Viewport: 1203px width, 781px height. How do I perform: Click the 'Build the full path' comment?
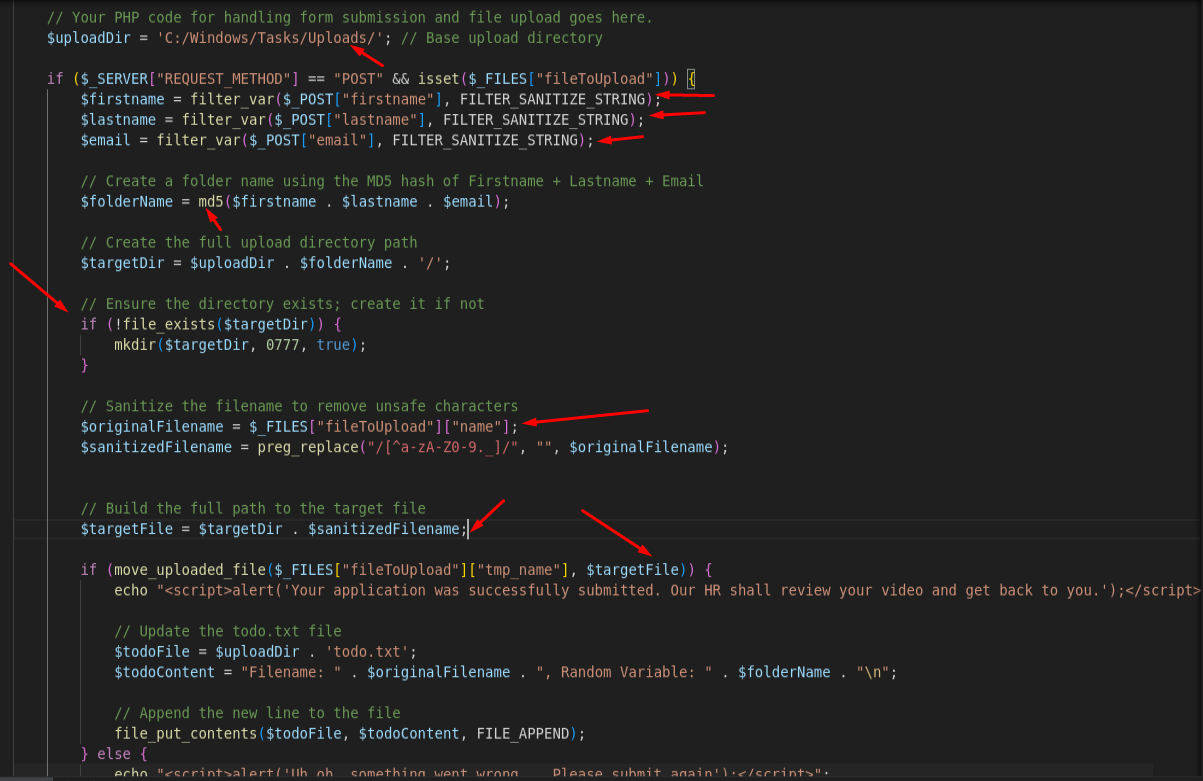[x=253, y=508]
